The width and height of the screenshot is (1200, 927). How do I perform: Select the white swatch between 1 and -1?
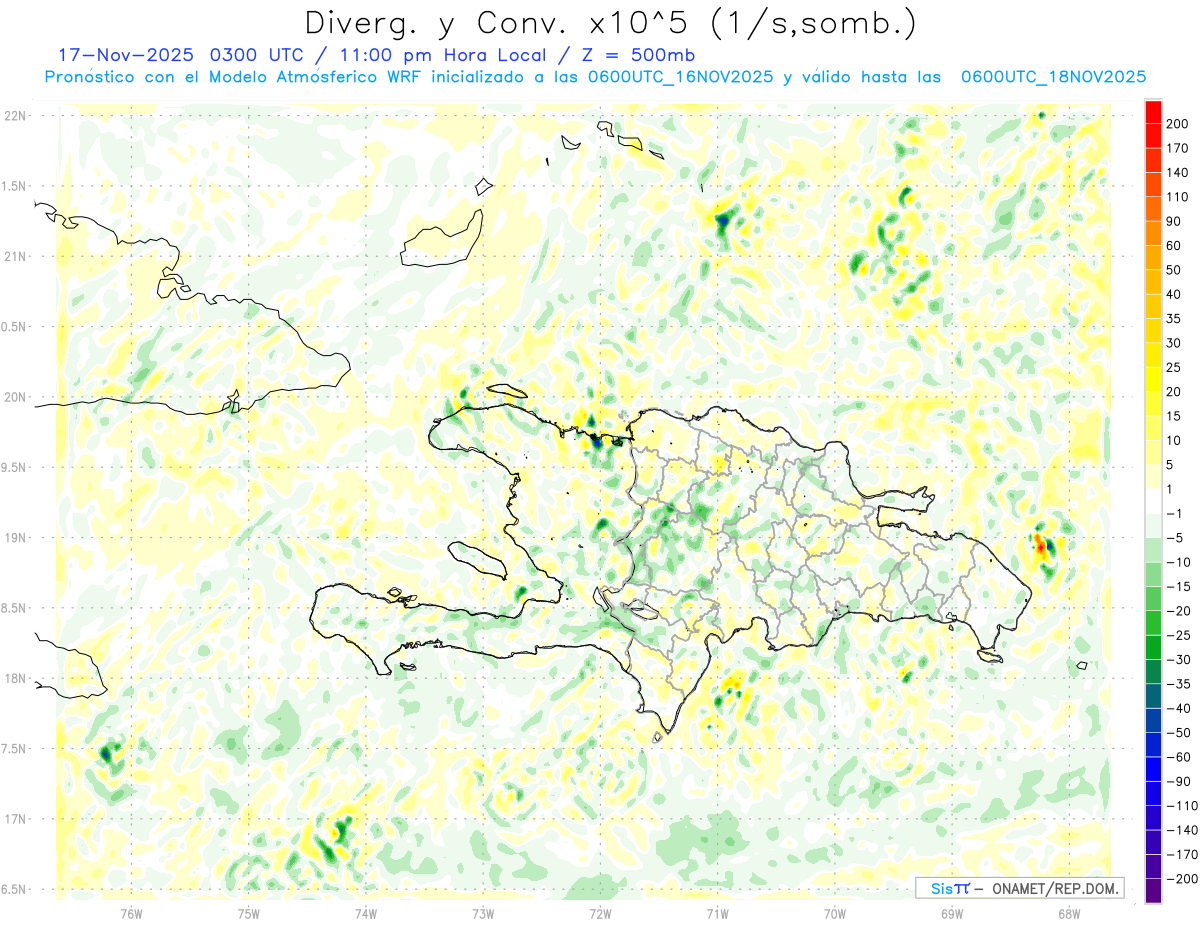tap(1153, 501)
